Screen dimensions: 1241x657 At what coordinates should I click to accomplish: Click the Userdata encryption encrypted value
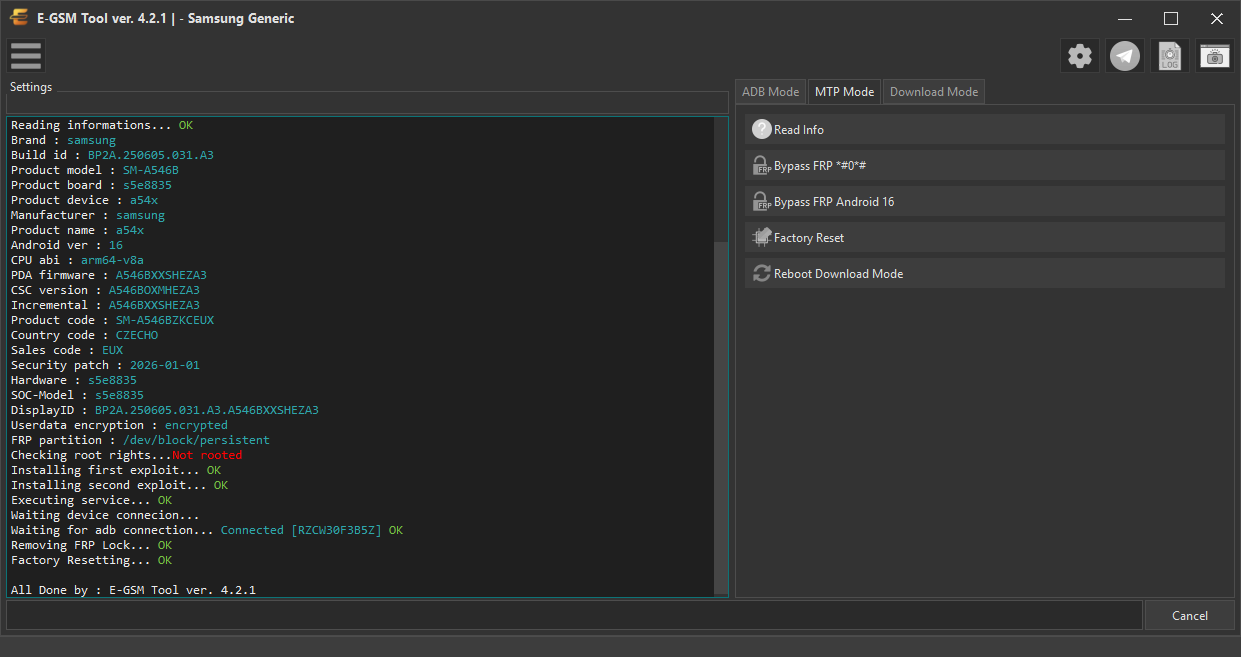(x=196, y=425)
